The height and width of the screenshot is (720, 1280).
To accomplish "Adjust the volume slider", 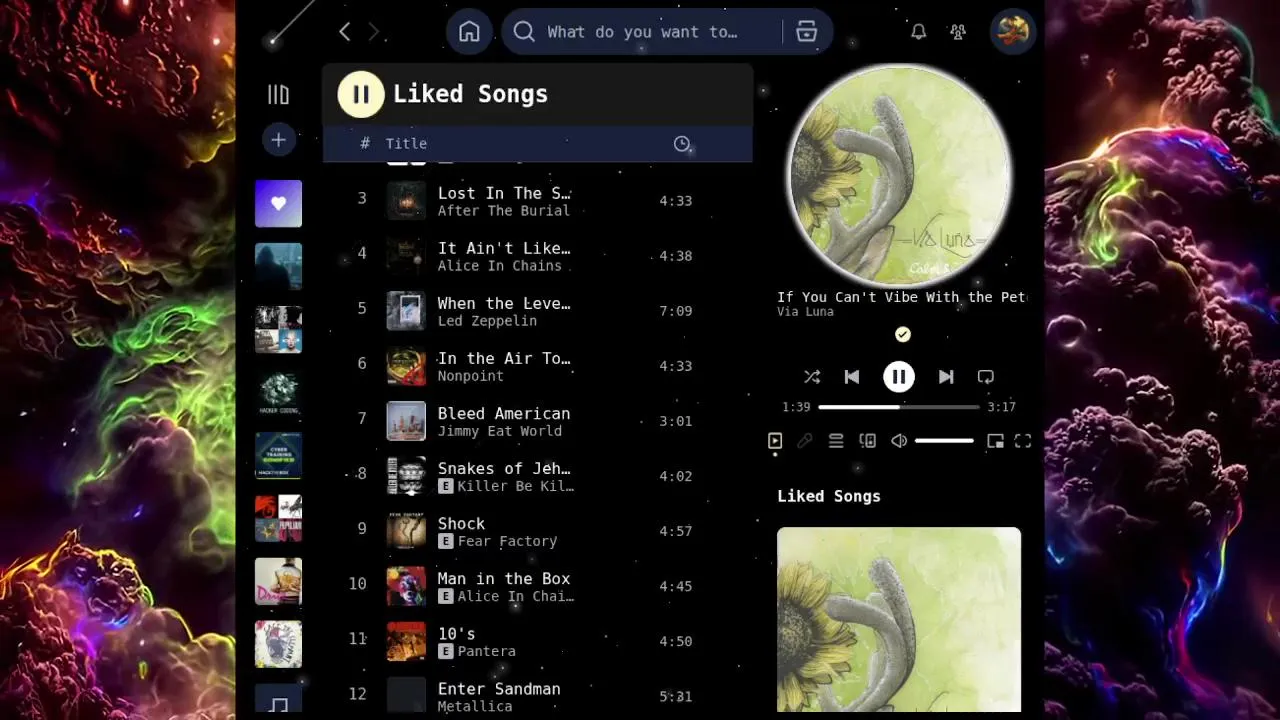I will click(x=944, y=441).
